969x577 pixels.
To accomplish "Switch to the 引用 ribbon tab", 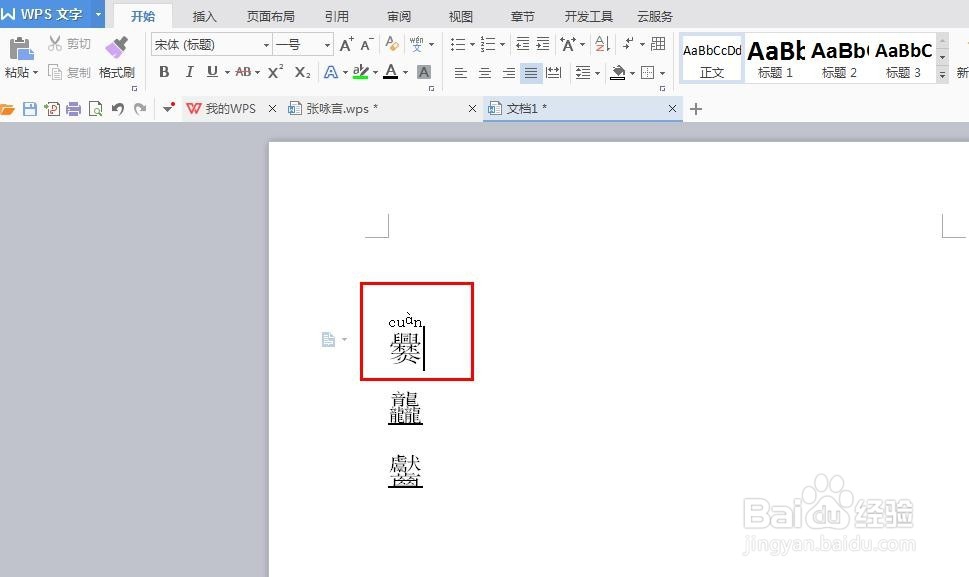I will pyautogui.click(x=337, y=17).
